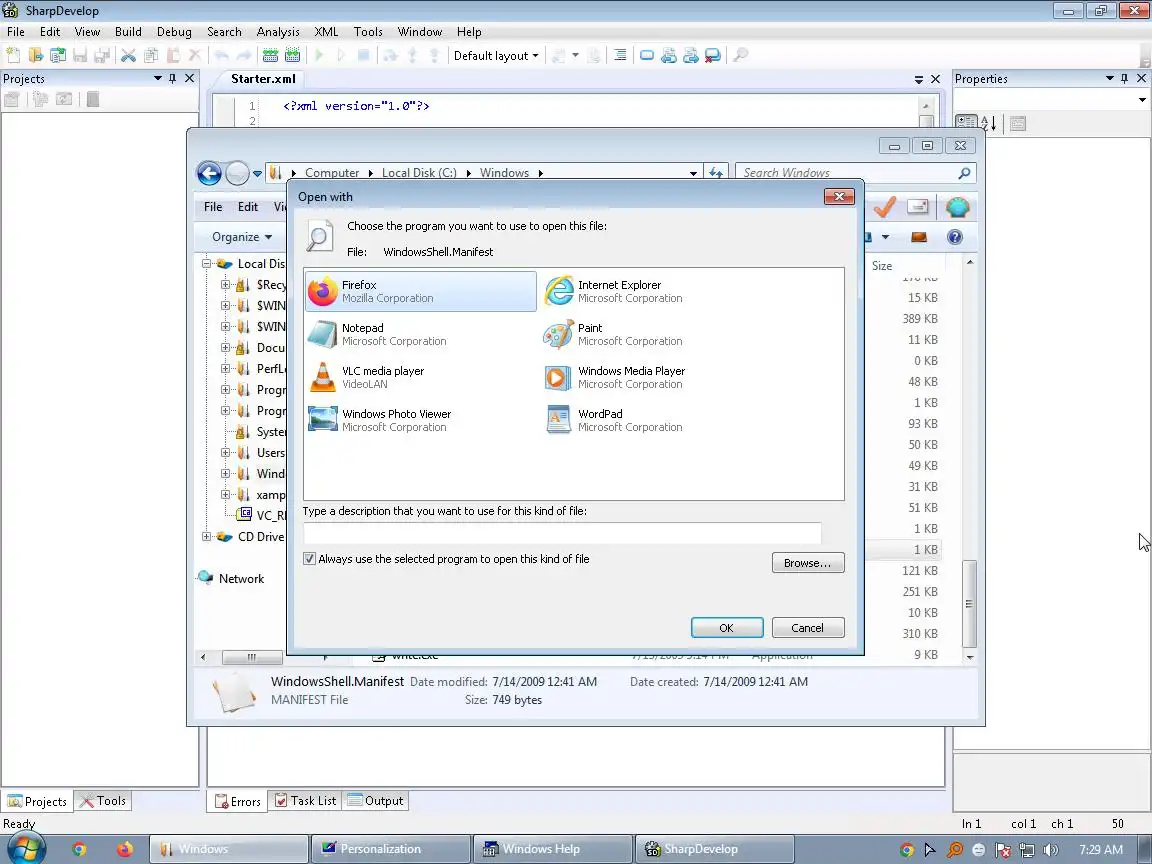The width and height of the screenshot is (1152, 864).
Task: Pin the Projects panel with pushpin icon
Action: (173, 78)
